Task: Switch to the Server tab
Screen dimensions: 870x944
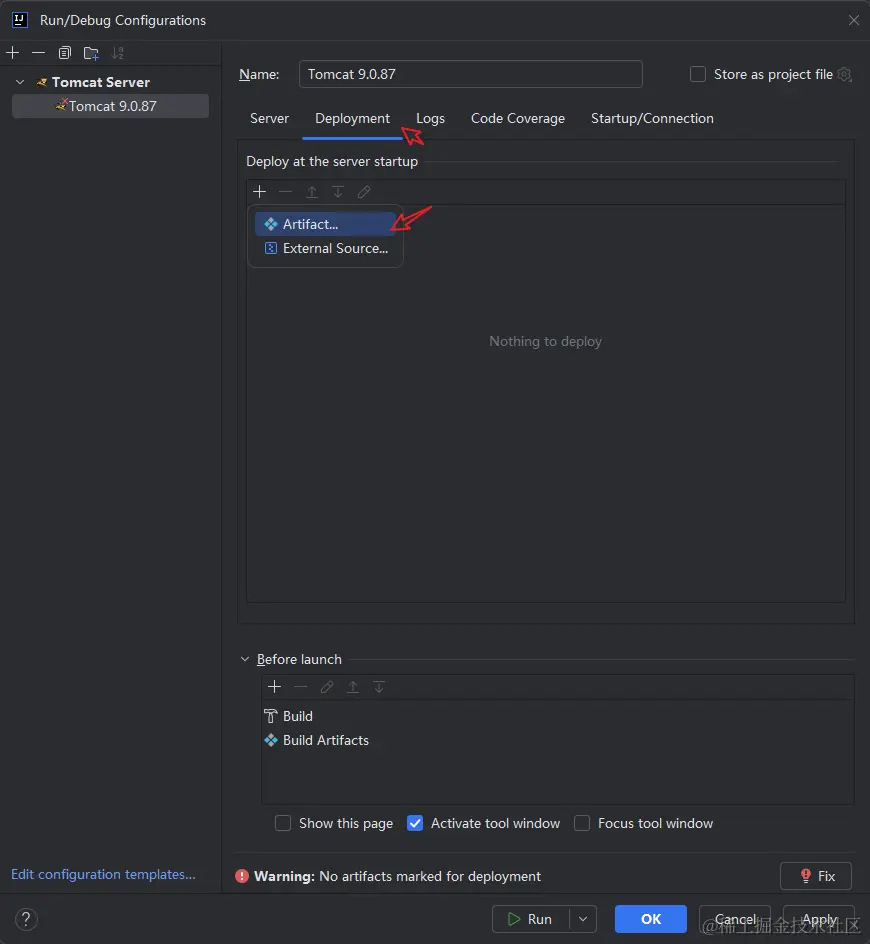Action: pyautogui.click(x=269, y=119)
